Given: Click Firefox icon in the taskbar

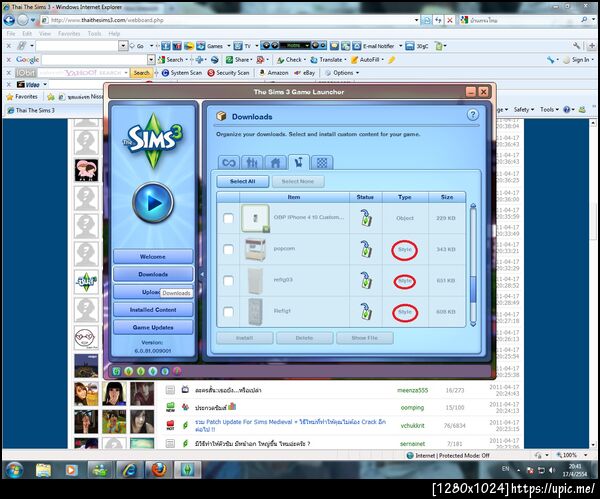Looking at the screenshot, I should pos(159,470).
